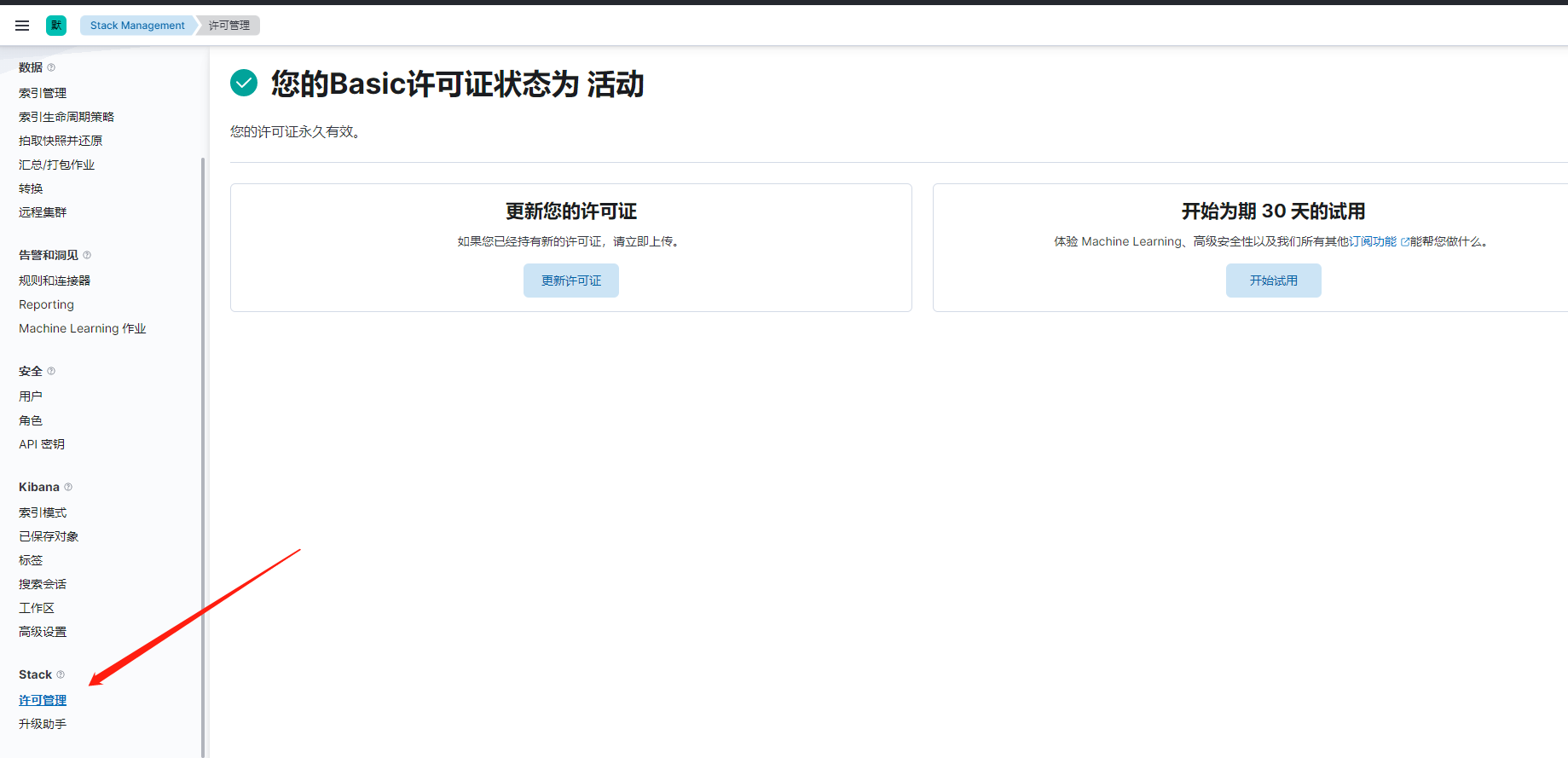1568x758 pixels.
Task: Click help icon next to Stack heading
Action: point(61,674)
